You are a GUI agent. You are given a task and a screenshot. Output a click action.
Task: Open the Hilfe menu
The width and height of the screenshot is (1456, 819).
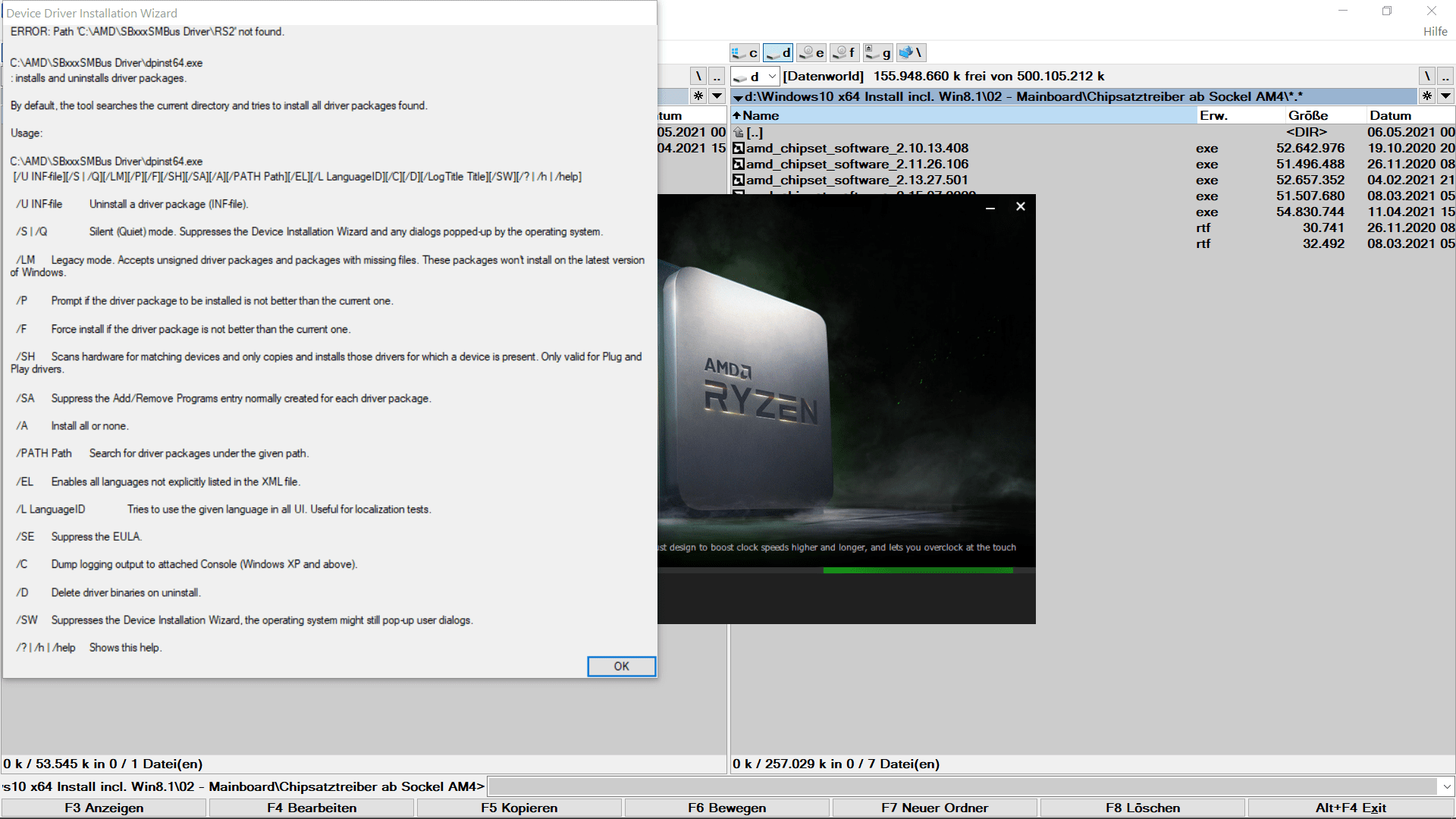point(1435,31)
